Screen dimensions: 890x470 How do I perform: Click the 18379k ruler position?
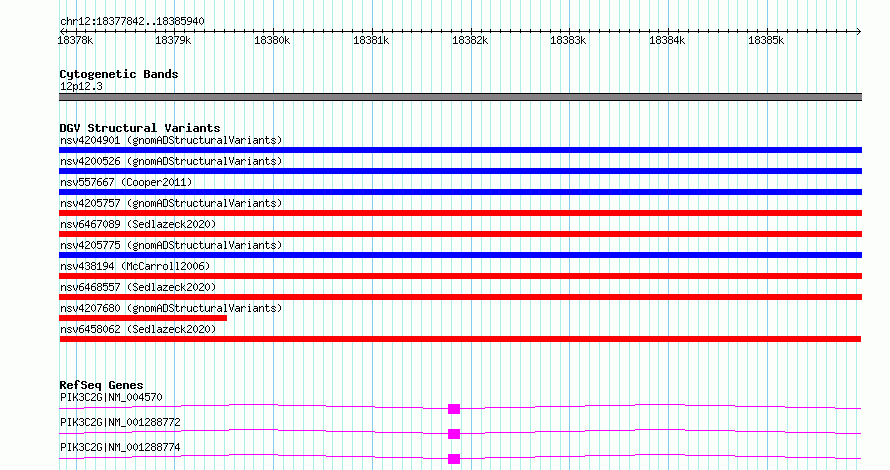tap(173, 40)
